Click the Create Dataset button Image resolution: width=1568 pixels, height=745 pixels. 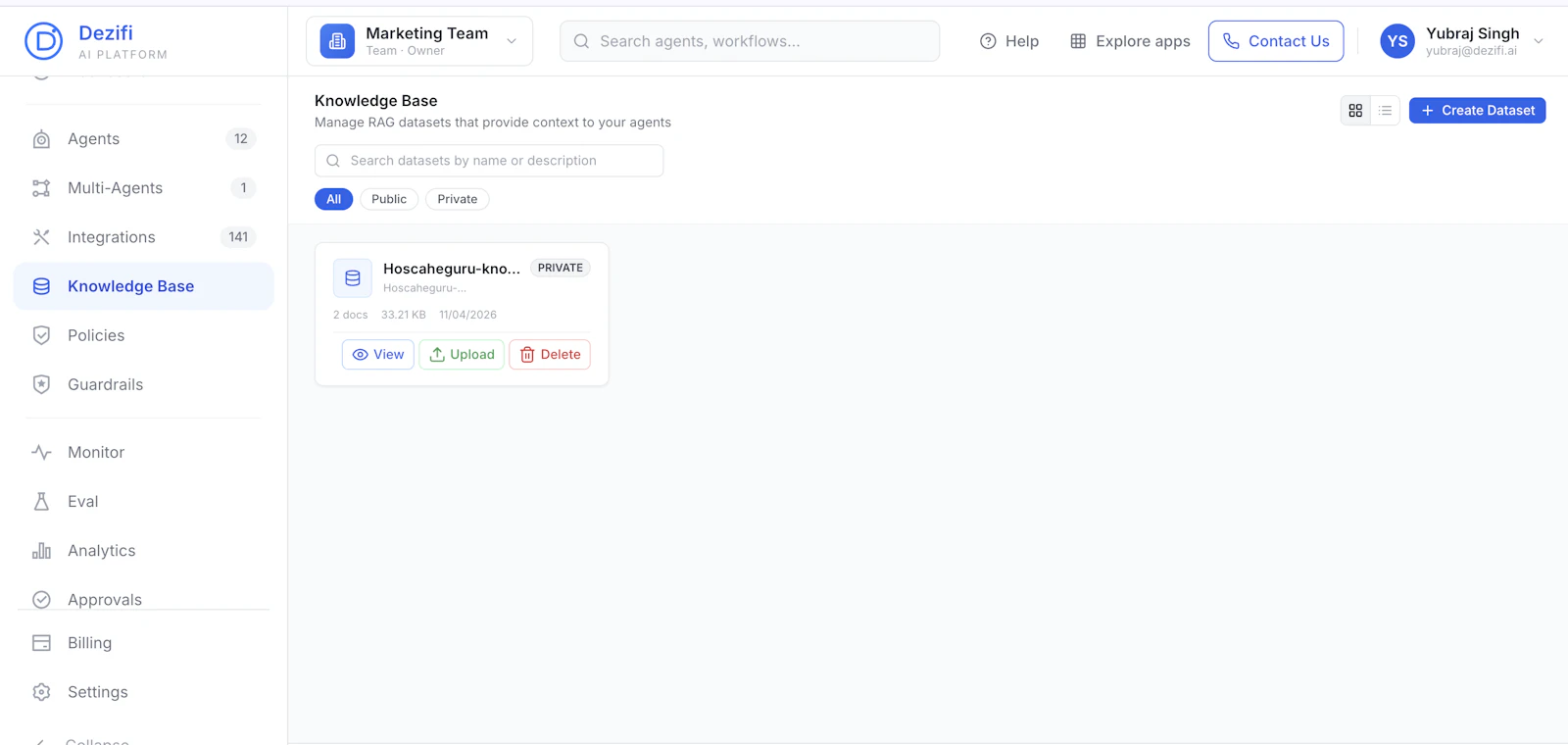(1477, 111)
